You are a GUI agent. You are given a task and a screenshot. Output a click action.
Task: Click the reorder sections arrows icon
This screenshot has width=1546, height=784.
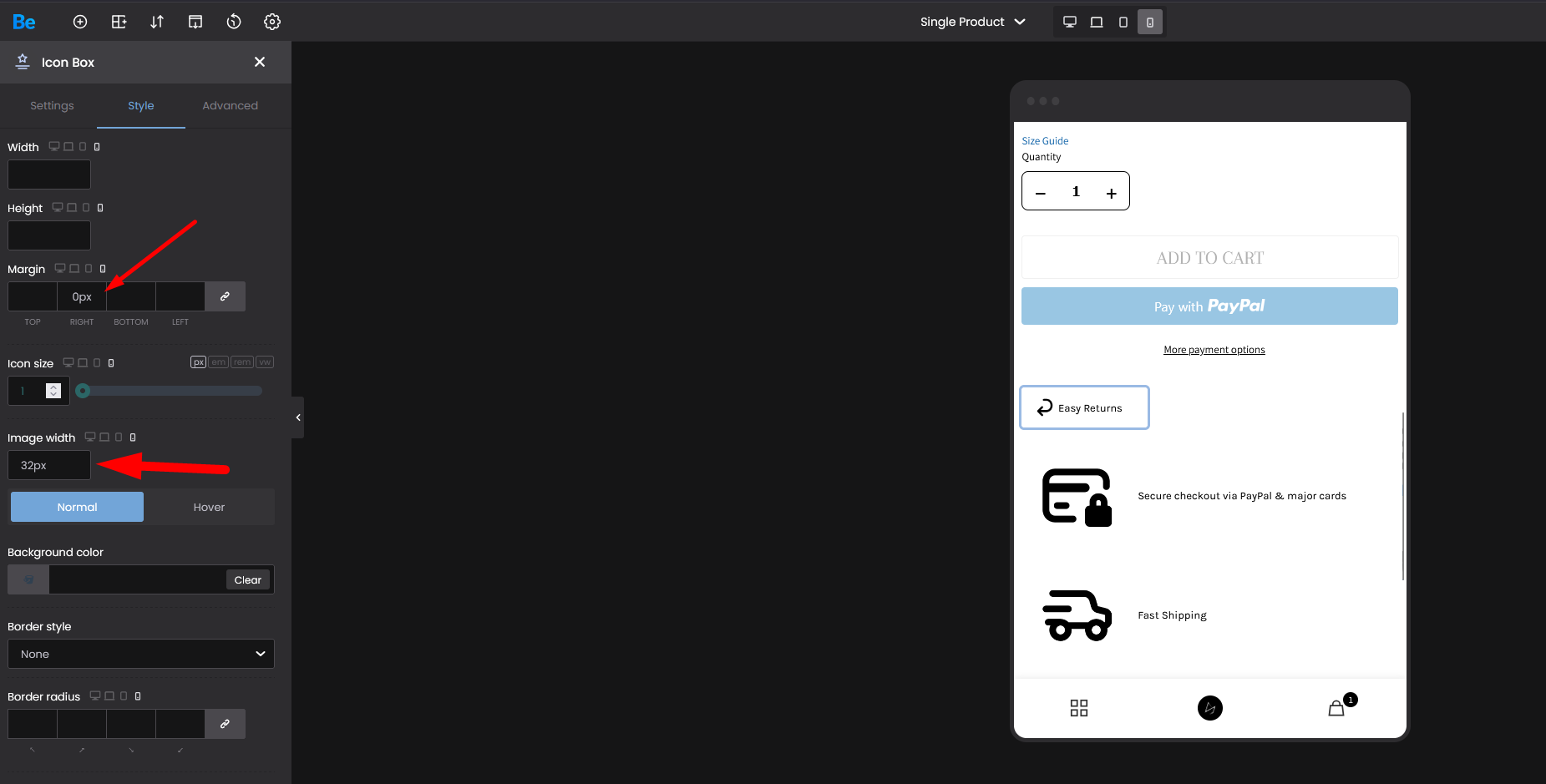(157, 22)
